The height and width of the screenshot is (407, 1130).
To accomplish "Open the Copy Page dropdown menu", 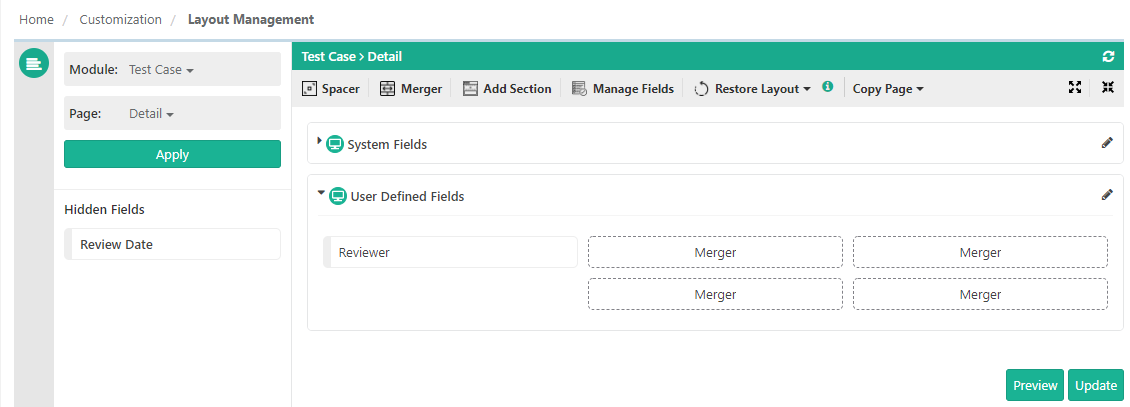I will pos(887,89).
